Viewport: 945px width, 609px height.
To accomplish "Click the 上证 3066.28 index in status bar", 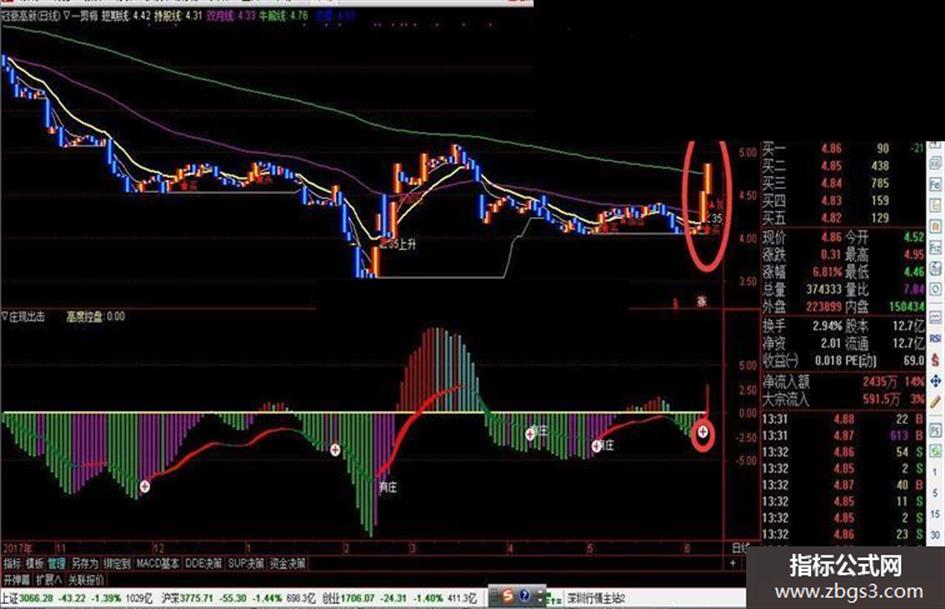I will pos(27,598).
